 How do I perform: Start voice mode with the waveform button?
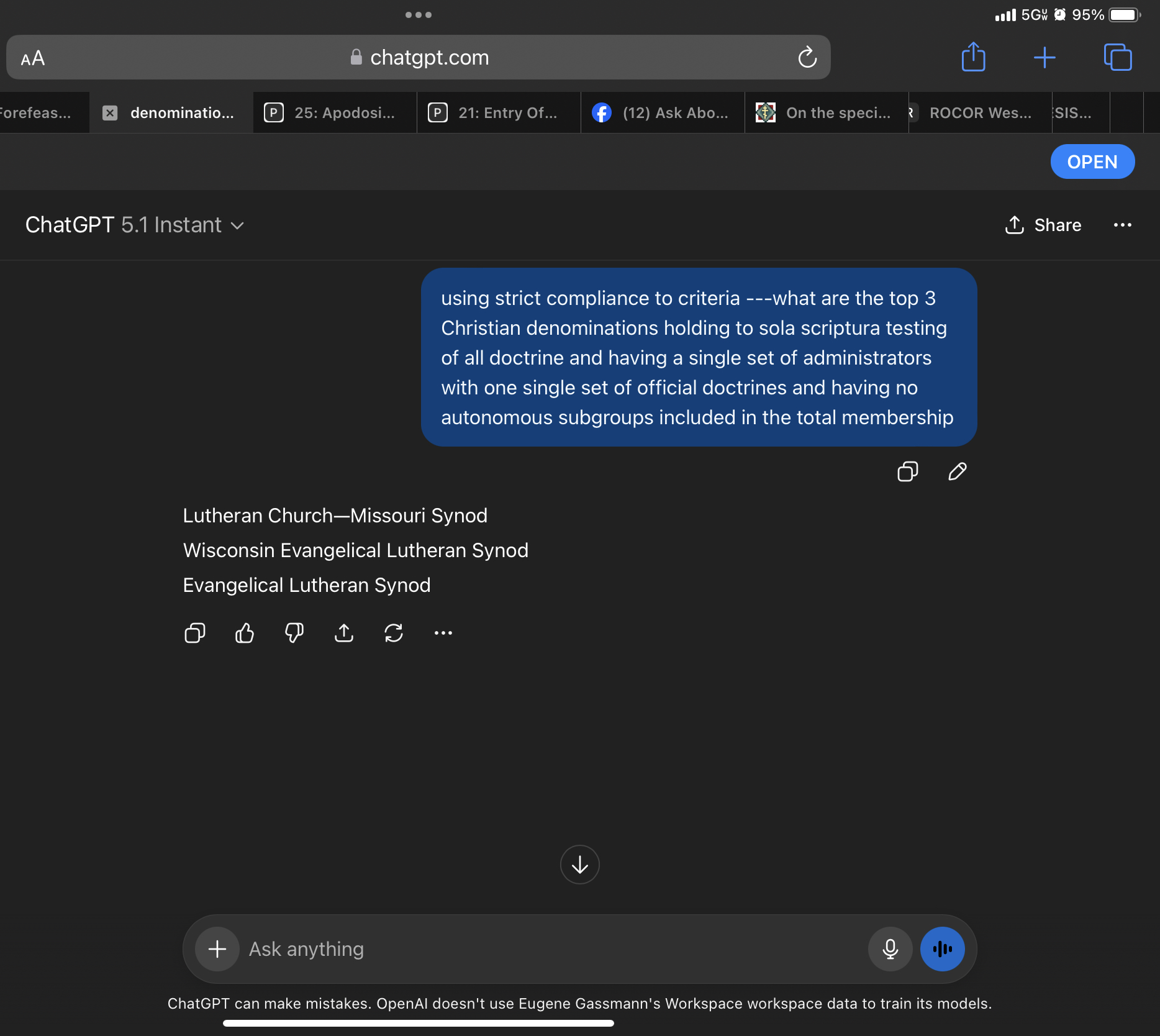click(x=941, y=948)
